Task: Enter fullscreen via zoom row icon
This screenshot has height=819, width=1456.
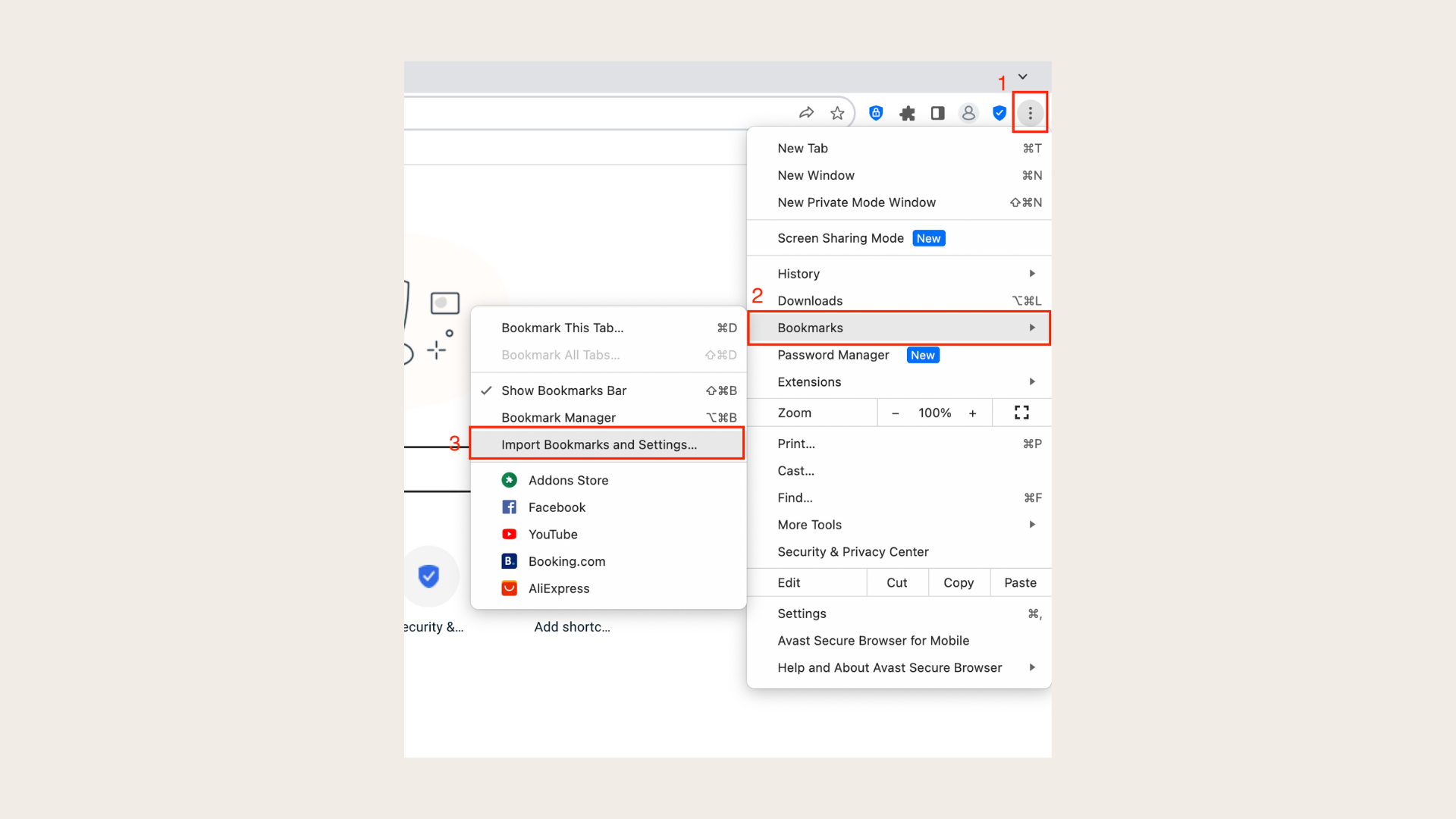Action: pos(1021,413)
